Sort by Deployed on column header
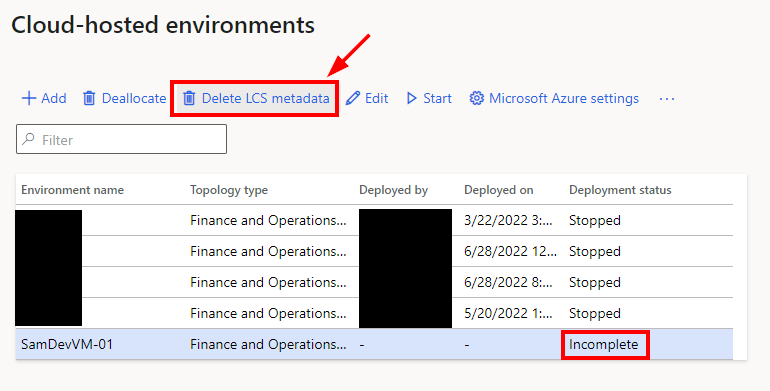The width and height of the screenshot is (770, 391). tap(498, 190)
